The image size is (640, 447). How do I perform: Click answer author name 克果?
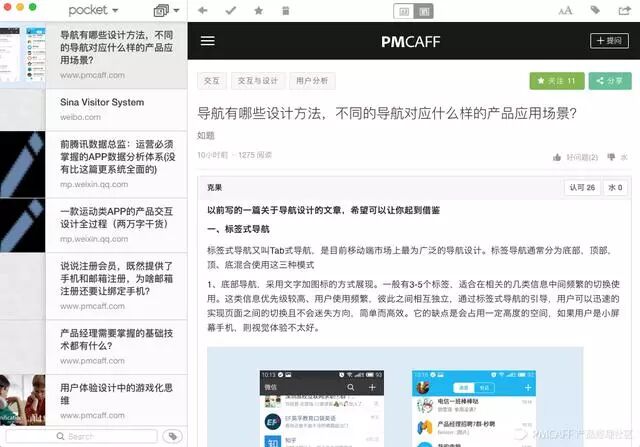coord(215,187)
